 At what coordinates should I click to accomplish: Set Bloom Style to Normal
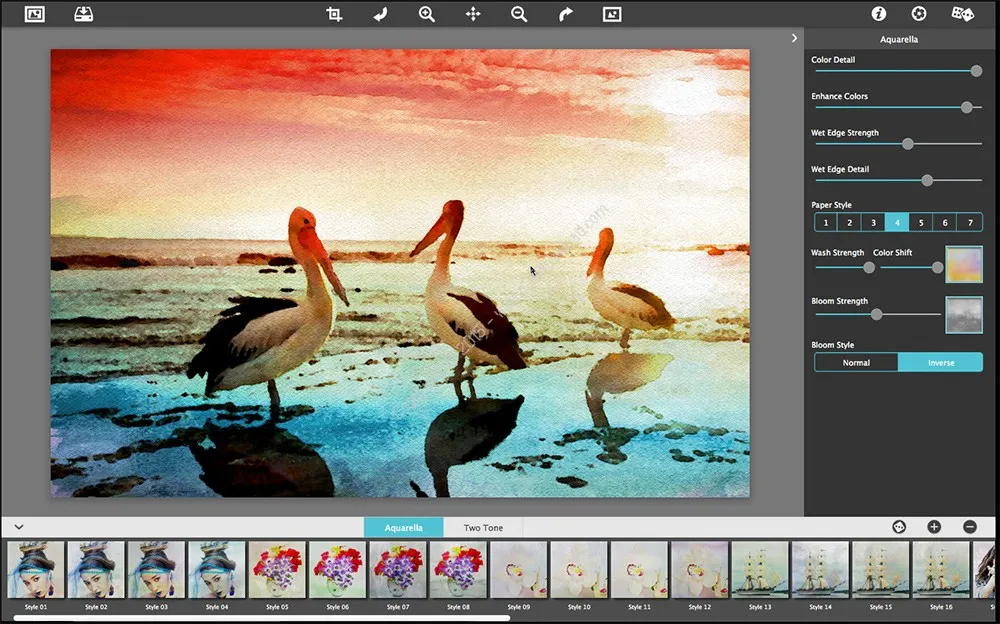856,362
